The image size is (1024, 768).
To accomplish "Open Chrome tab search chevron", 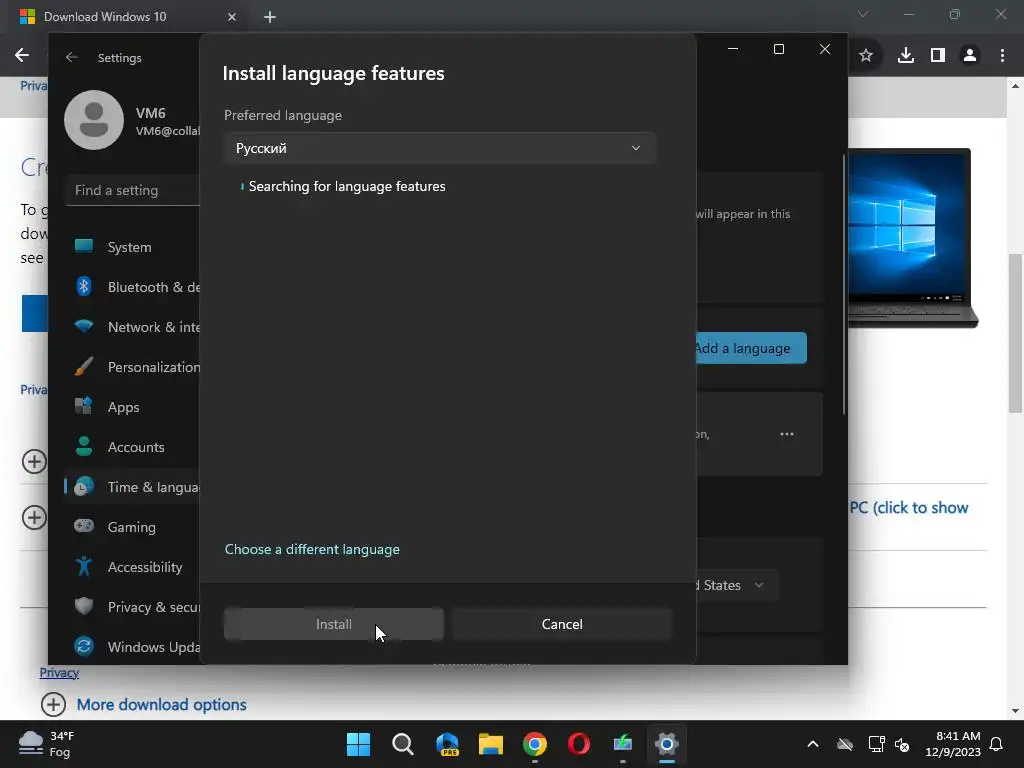I will point(863,14).
